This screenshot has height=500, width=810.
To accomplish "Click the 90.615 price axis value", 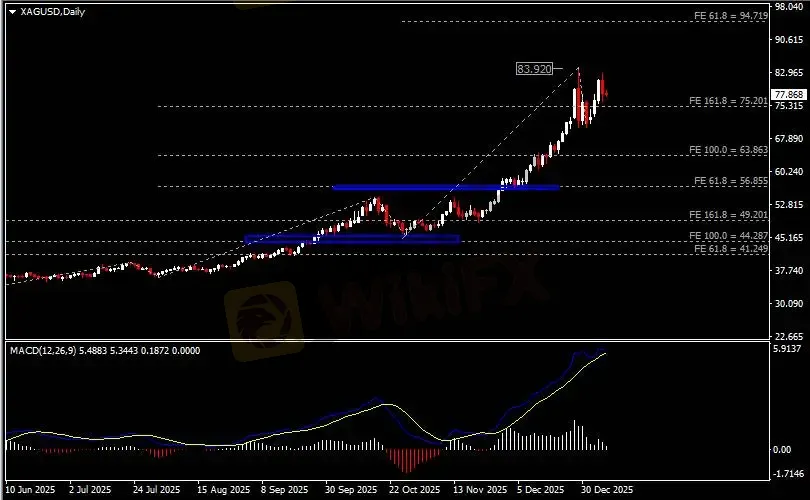I will [x=788, y=40].
